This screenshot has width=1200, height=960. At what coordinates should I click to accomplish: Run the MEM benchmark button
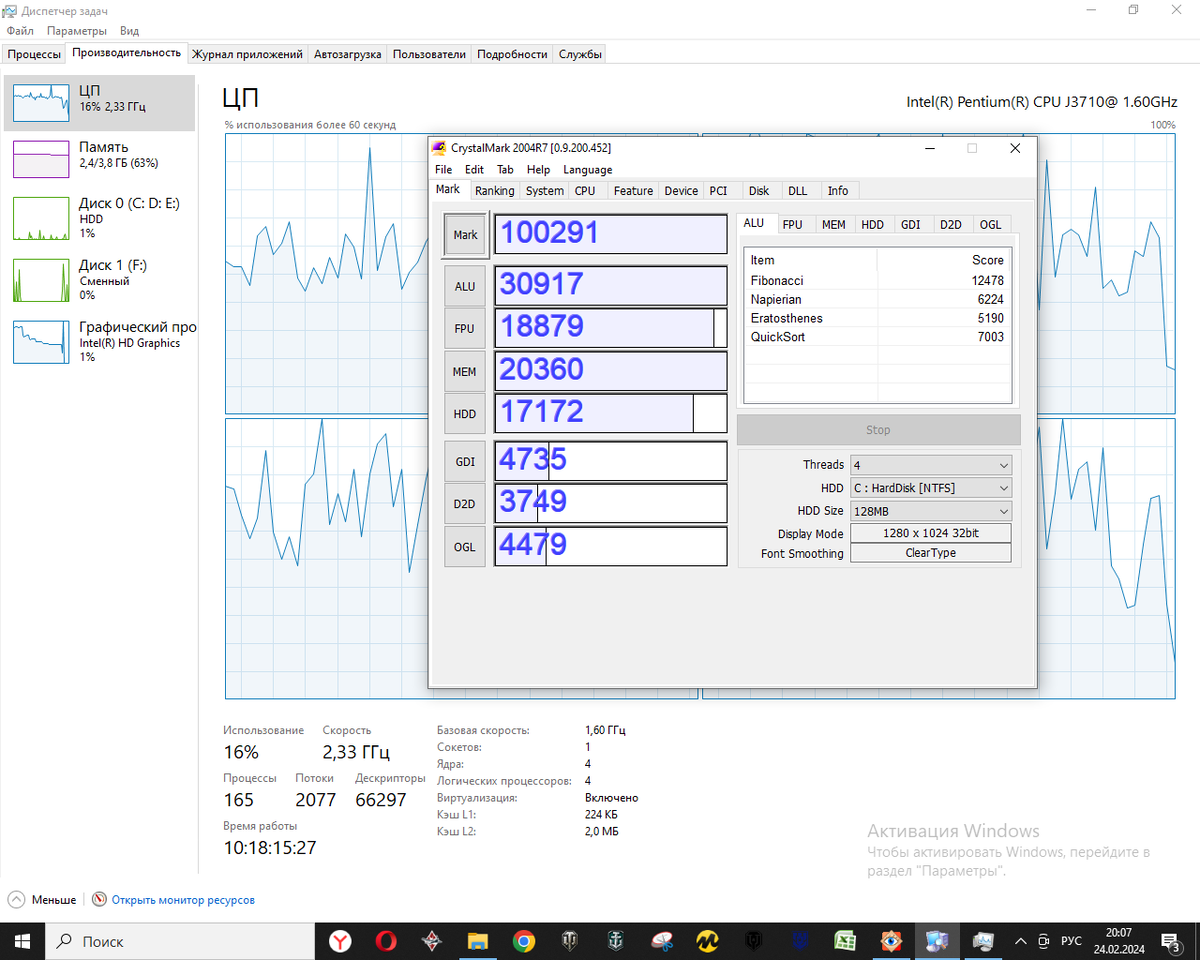[465, 371]
